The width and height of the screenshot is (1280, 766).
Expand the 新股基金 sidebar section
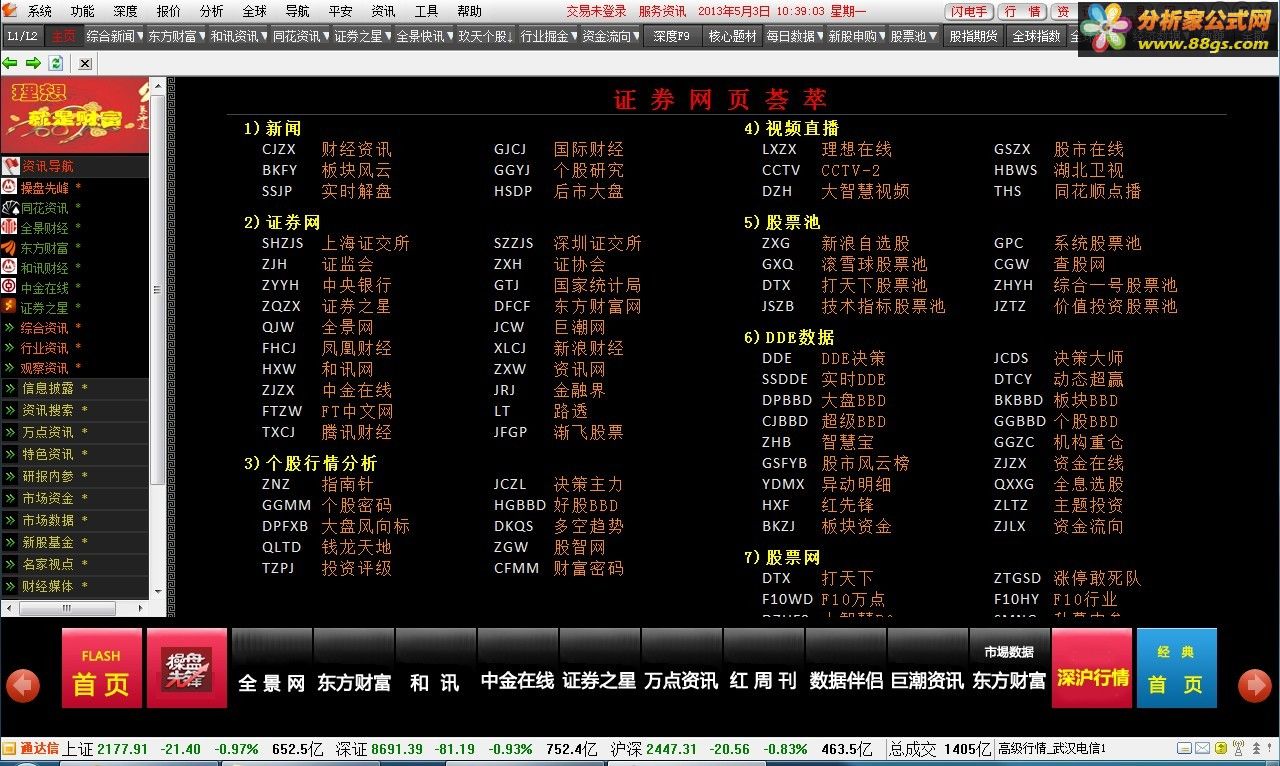click(74, 542)
